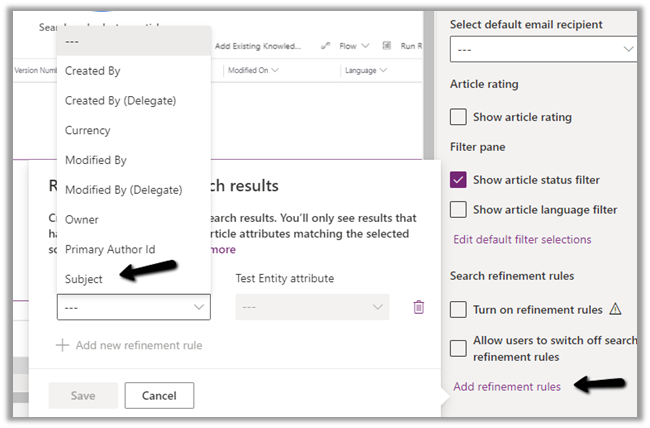Open Edit default filter selections link
The height and width of the screenshot is (428, 650).
tap(522, 240)
